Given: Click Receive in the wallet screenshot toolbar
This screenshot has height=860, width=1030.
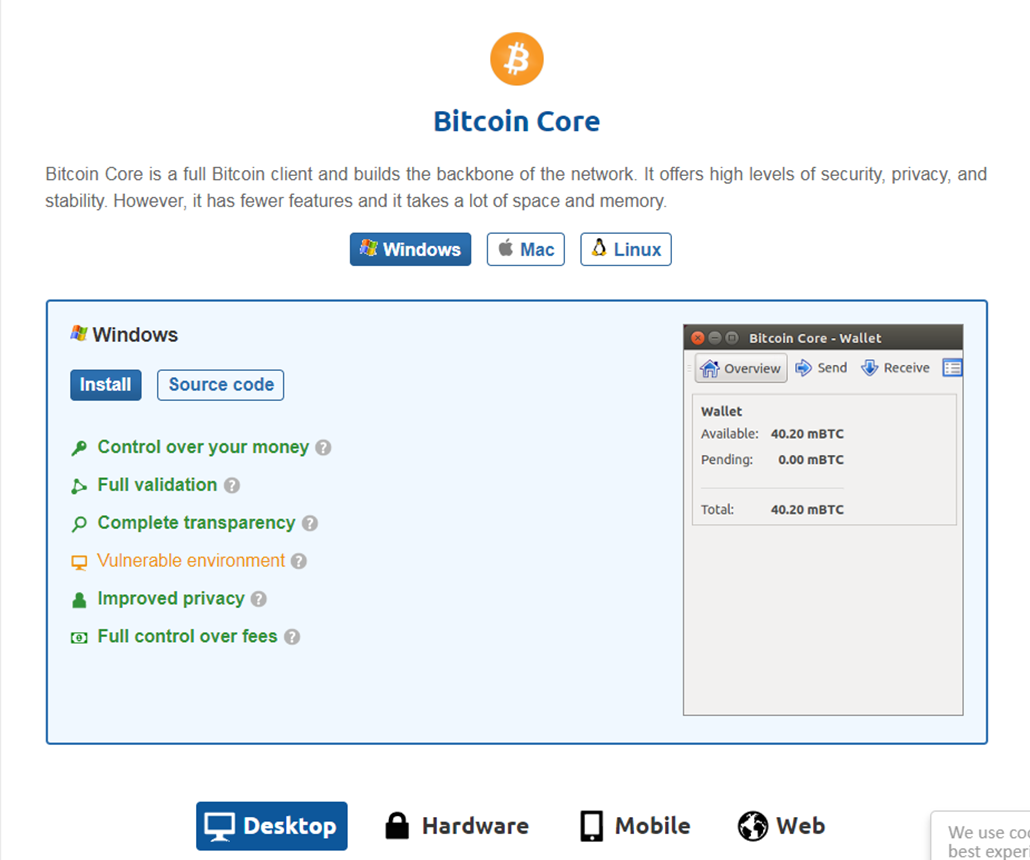Looking at the screenshot, I should click(895, 368).
